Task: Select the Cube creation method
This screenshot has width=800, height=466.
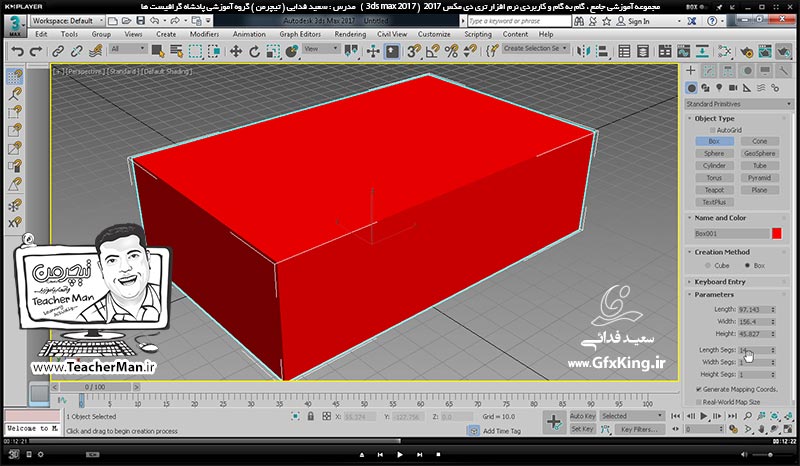Action: pos(708,265)
